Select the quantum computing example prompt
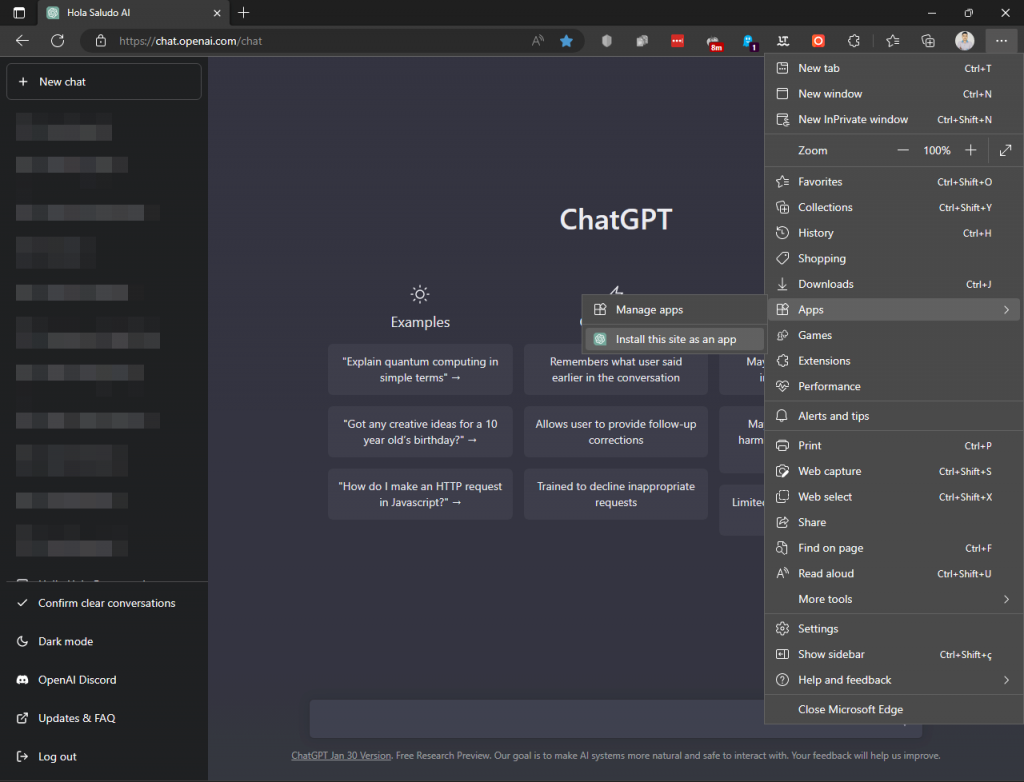The height and width of the screenshot is (782, 1024). (x=420, y=370)
